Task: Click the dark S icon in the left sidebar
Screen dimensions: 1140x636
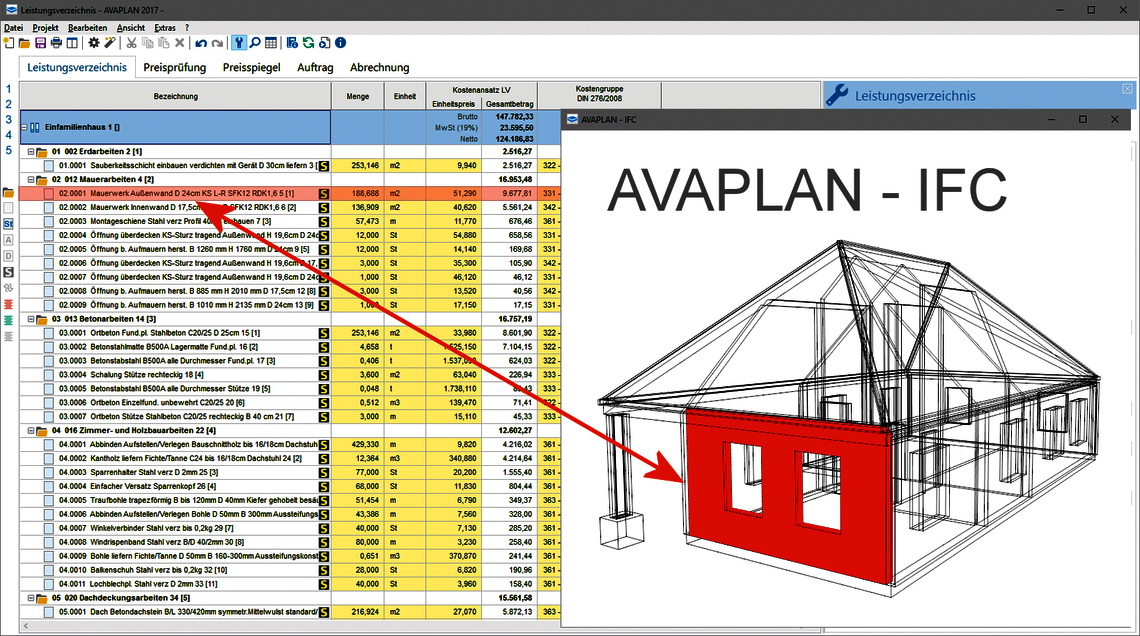Action: 9,272
